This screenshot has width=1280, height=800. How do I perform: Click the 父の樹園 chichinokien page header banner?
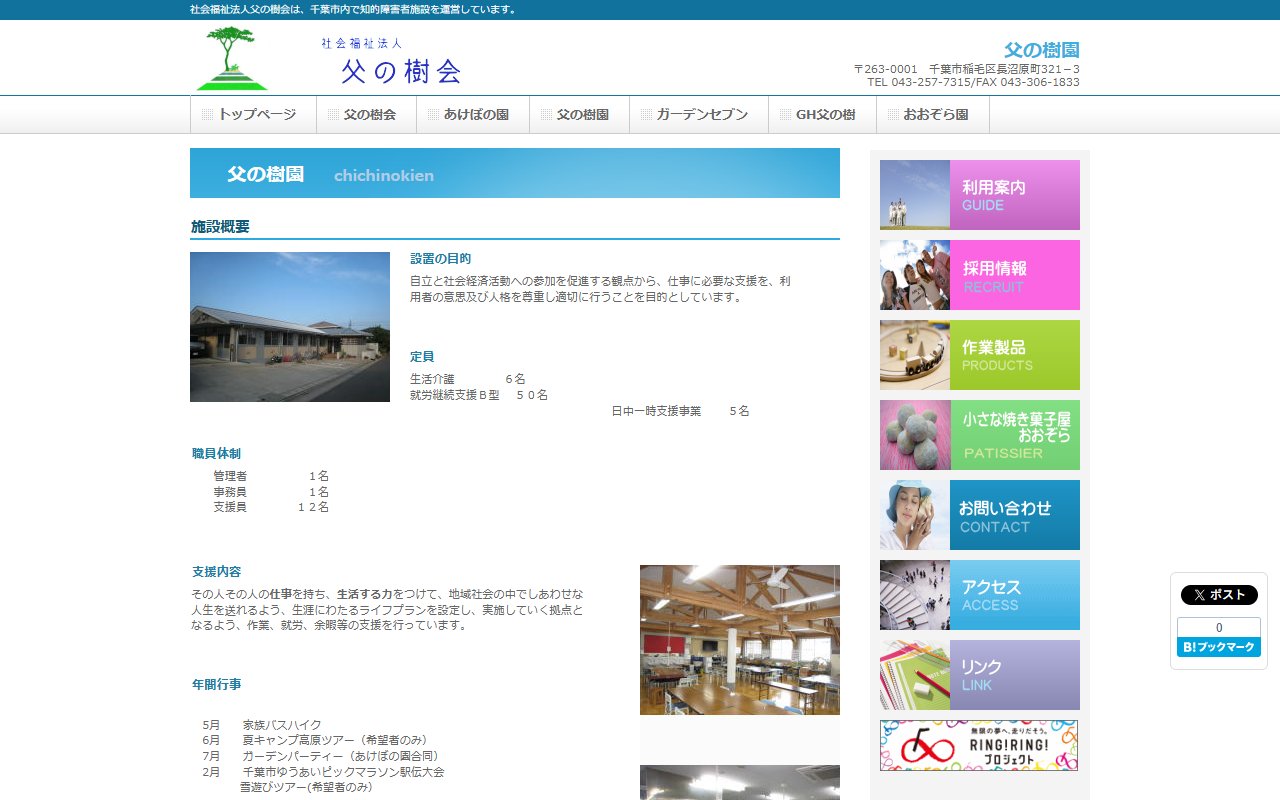(x=515, y=173)
